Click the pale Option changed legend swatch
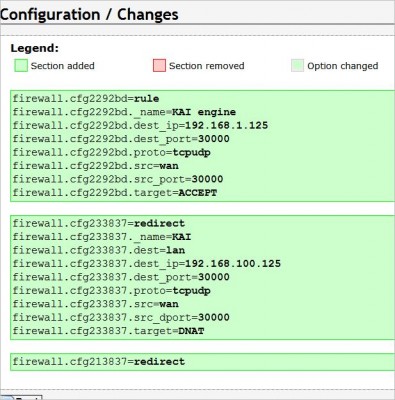The width and height of the screenshot is (395, 400). 297,66
